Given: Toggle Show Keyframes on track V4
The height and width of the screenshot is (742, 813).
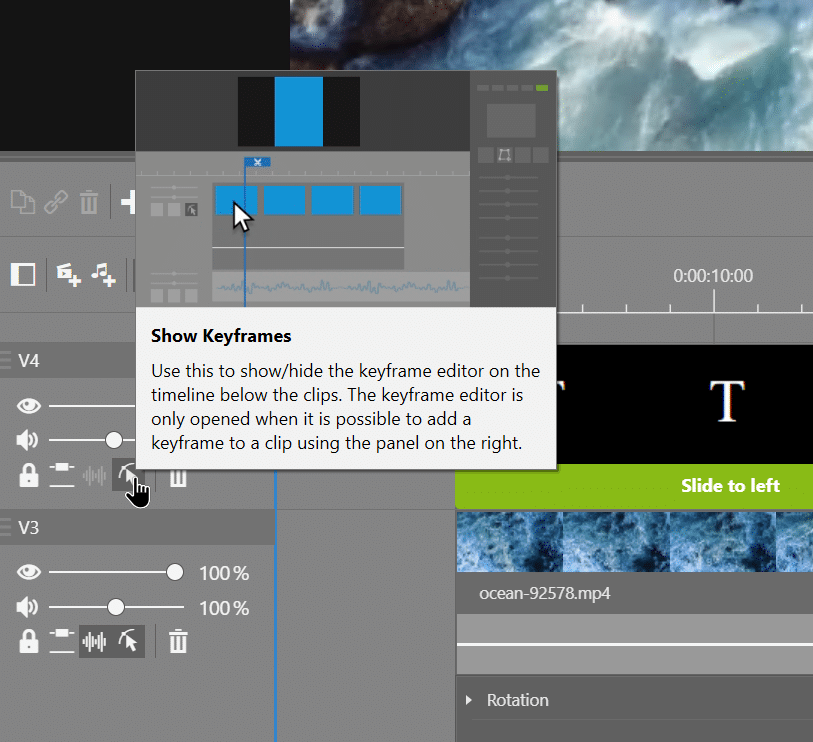Looking at the screenshot, I should tap(128, 477).
